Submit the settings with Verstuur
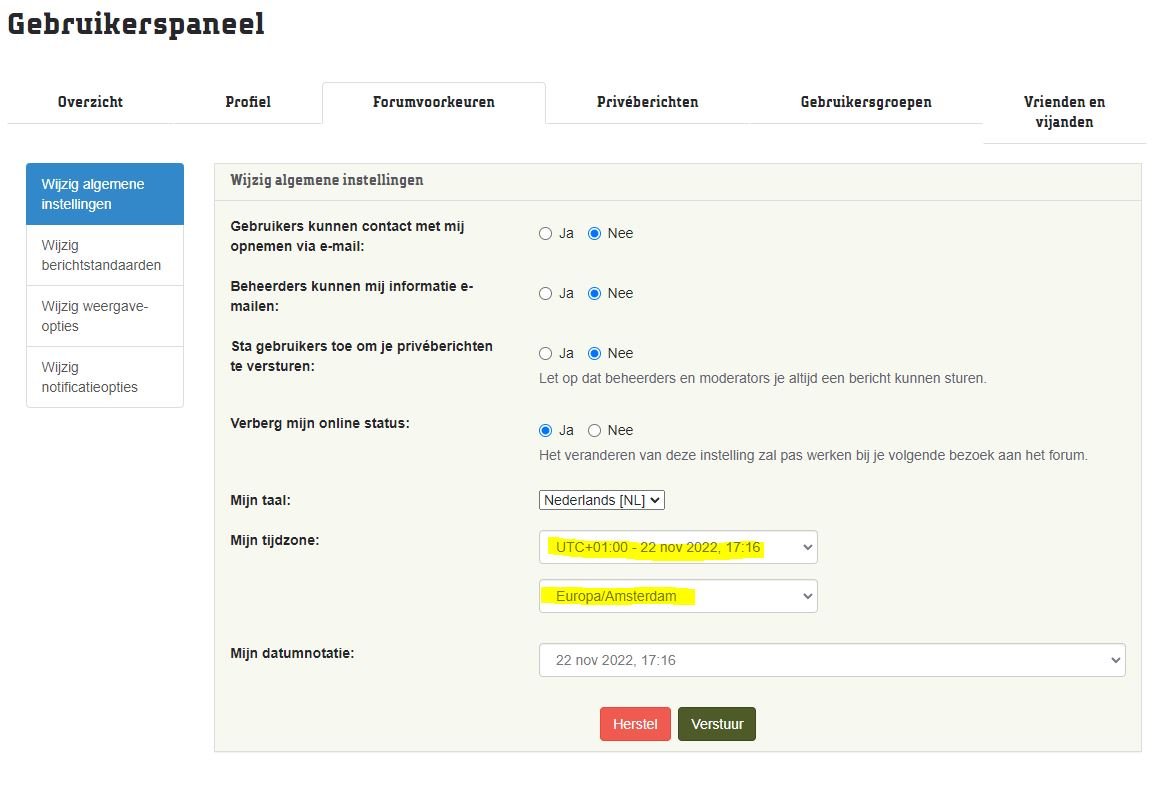1162x785 pixels. pos(716,724)
